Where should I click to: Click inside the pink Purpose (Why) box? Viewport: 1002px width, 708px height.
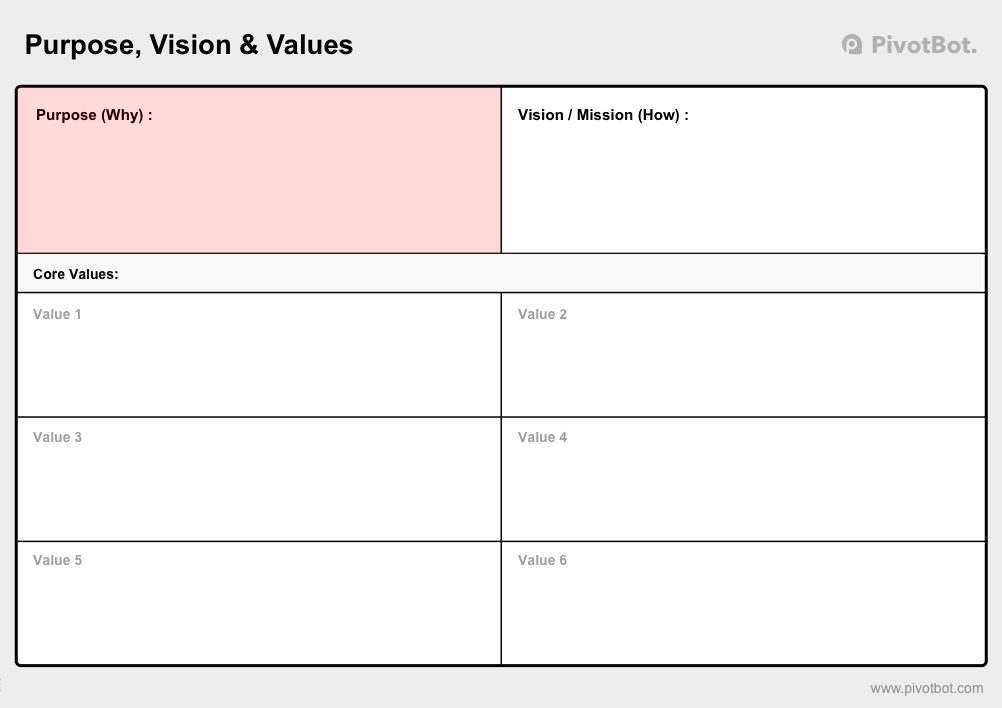click(259, 171)
